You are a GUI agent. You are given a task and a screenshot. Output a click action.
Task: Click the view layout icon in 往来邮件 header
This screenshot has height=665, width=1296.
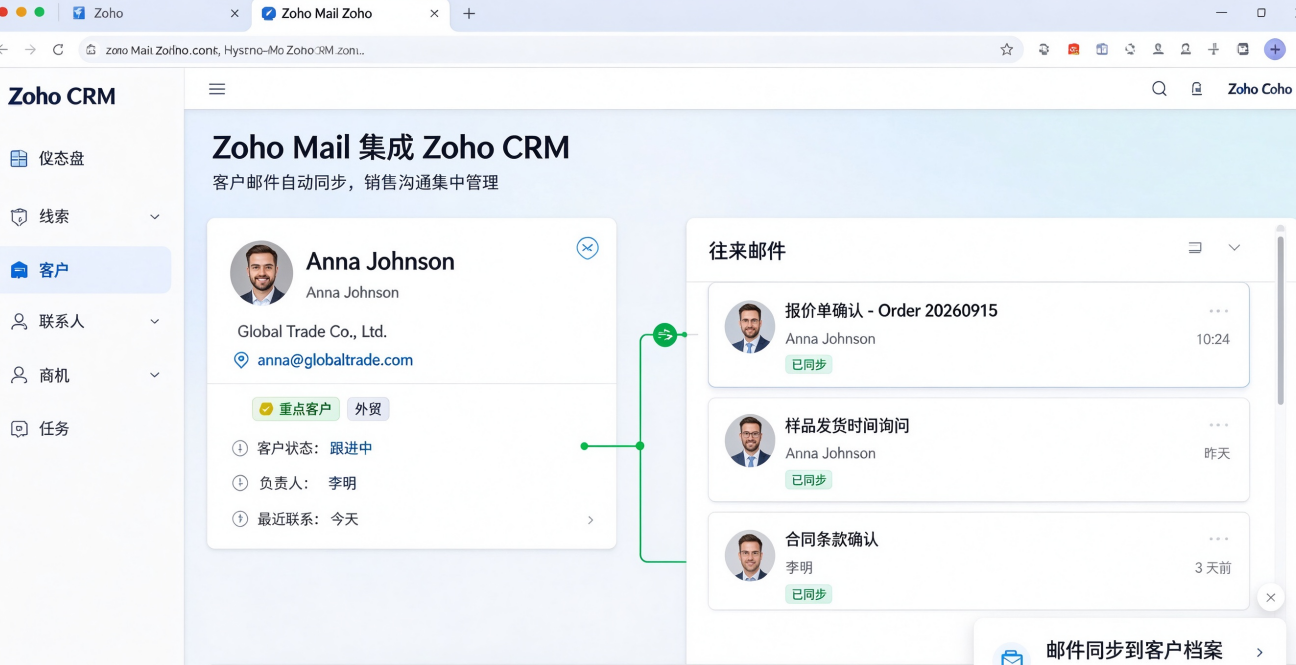[1194, 248]
